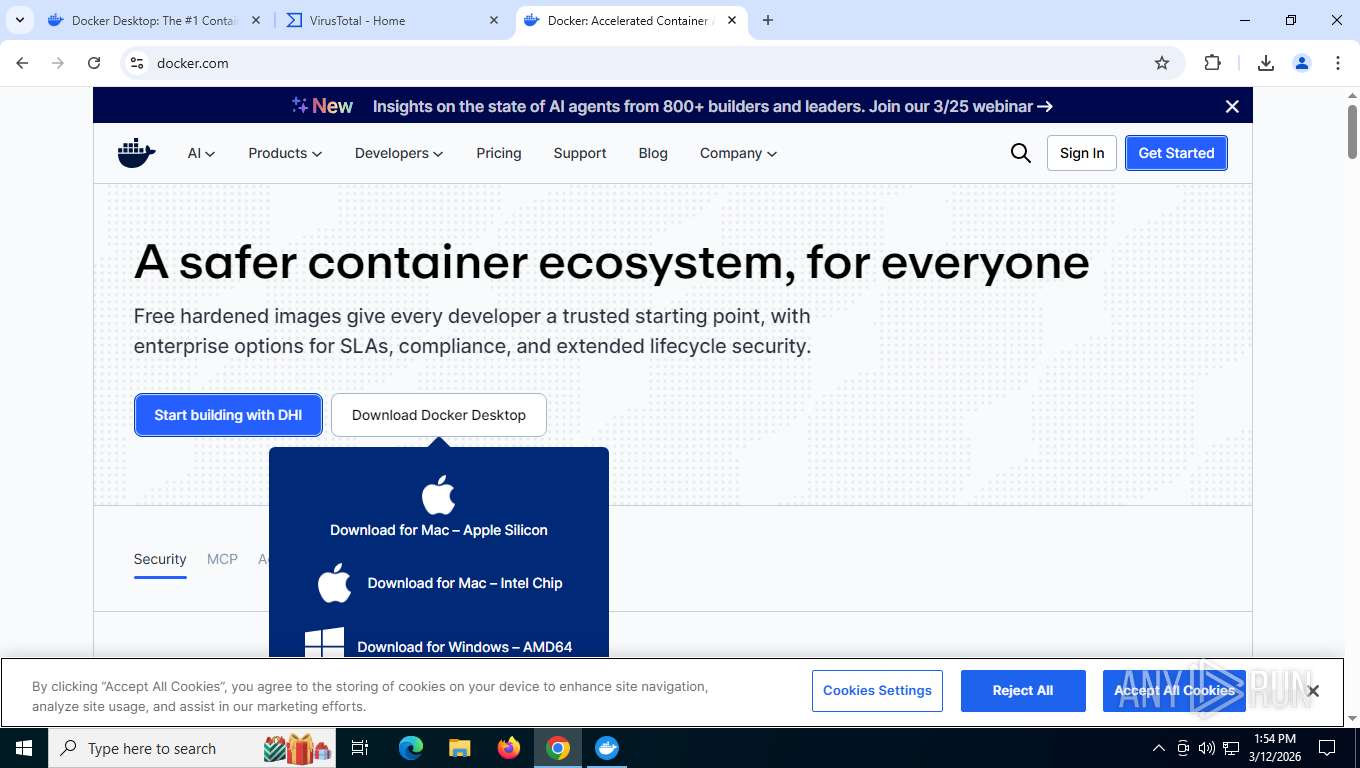Open the tab search dropdown arrow
The width and height of the screenshot is (1360, 768).
point(19,20)
